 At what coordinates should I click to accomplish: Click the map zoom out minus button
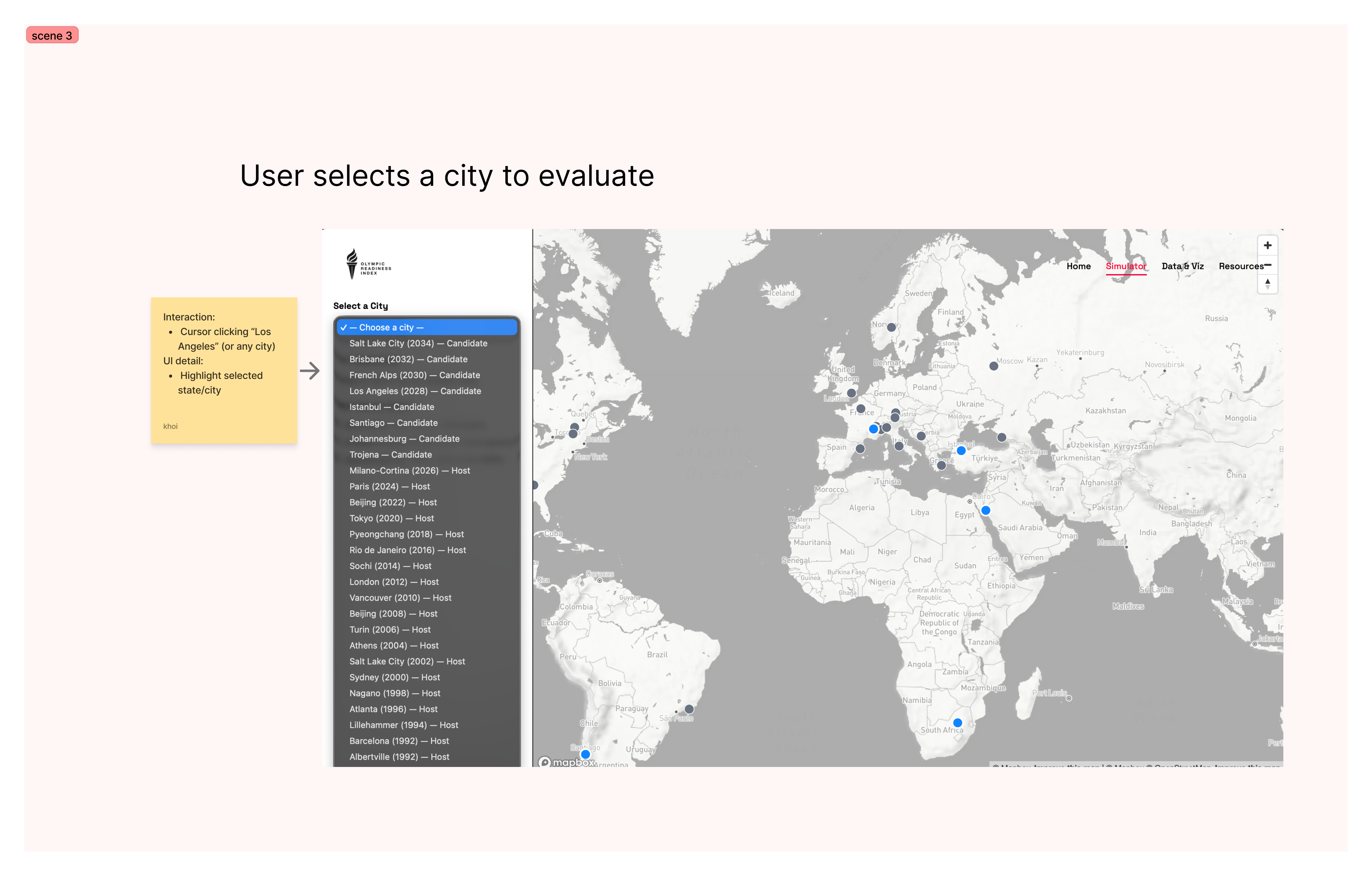pos(1267,265)
